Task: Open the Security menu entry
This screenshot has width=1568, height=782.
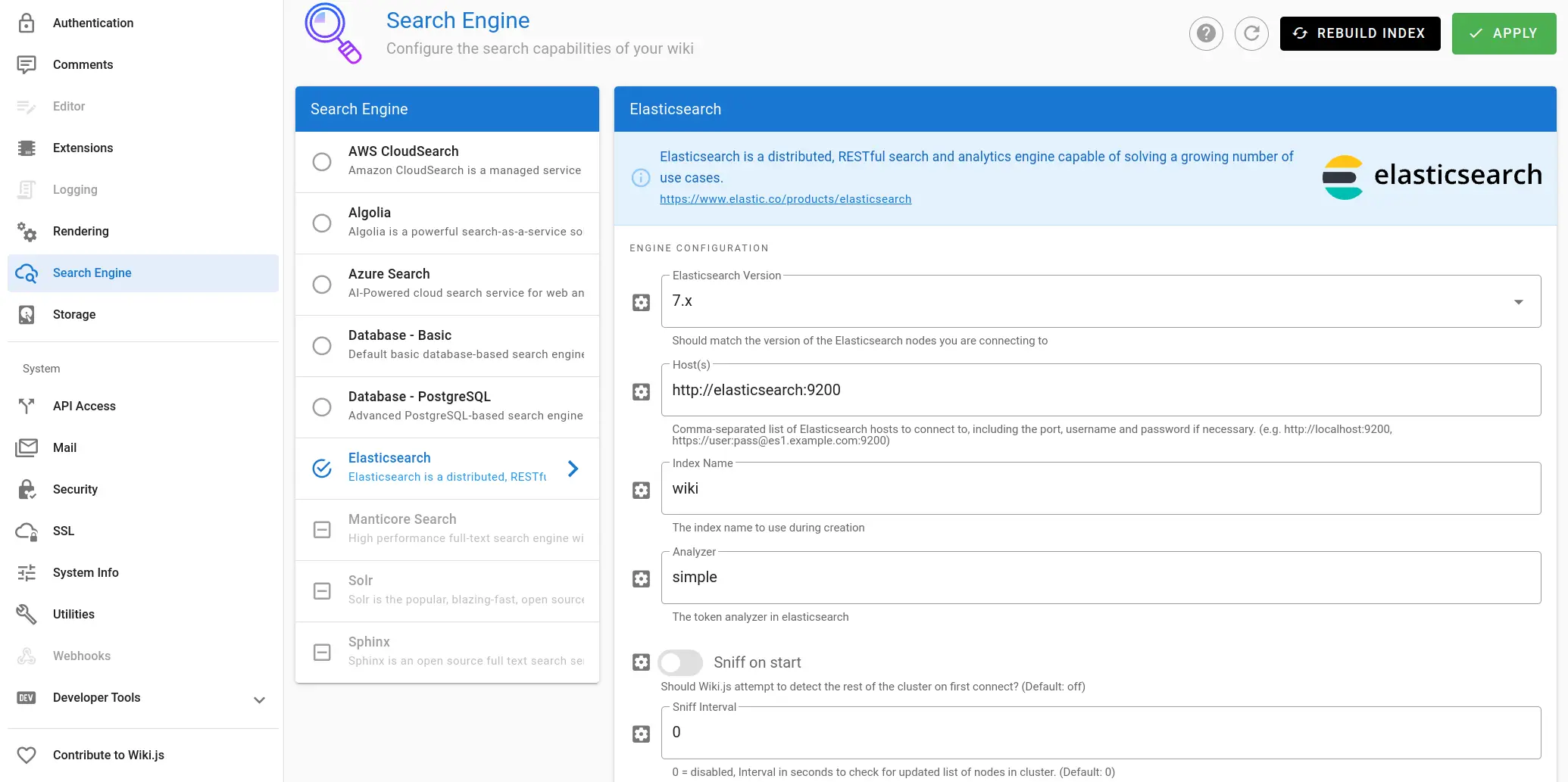Action: (x=143, y=489)
